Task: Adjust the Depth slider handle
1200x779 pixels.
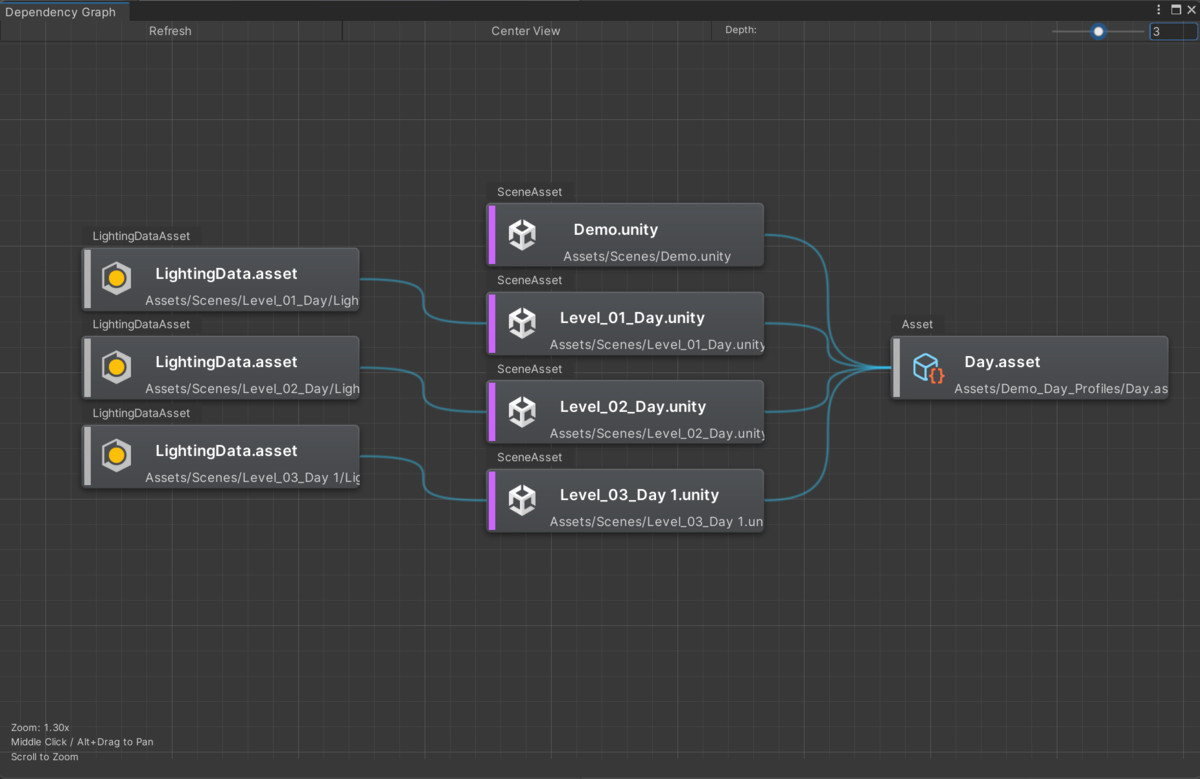Action: coord(1098,31)
